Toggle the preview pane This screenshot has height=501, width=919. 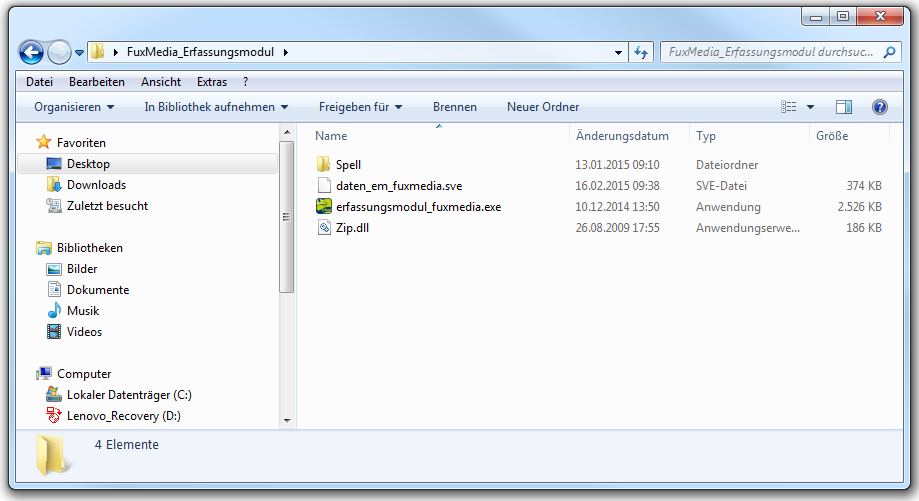pyautogui.click(x=844, y=107)
